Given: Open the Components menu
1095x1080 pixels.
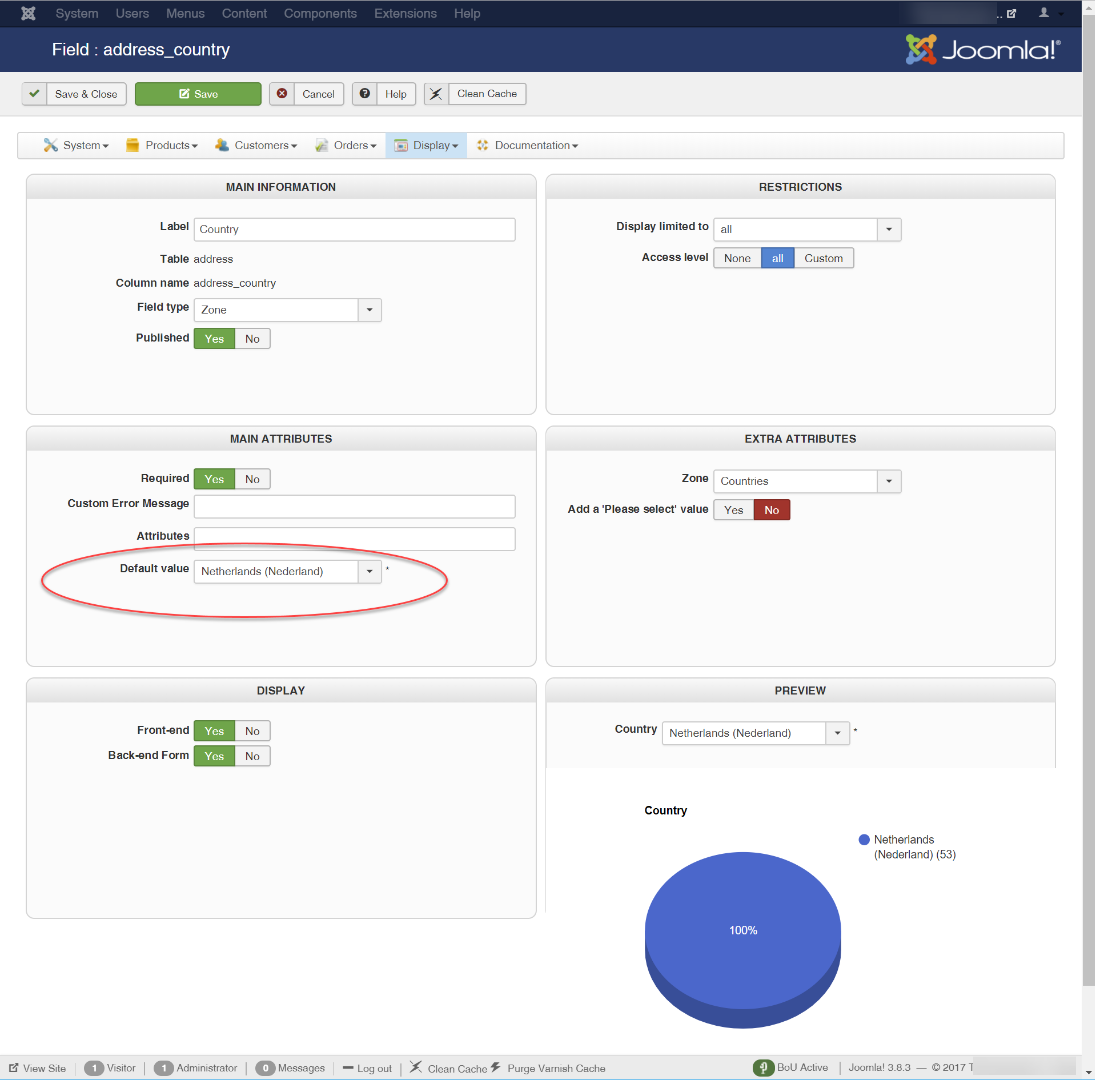Looking at the screenshot, I should (x=320, y=13).
